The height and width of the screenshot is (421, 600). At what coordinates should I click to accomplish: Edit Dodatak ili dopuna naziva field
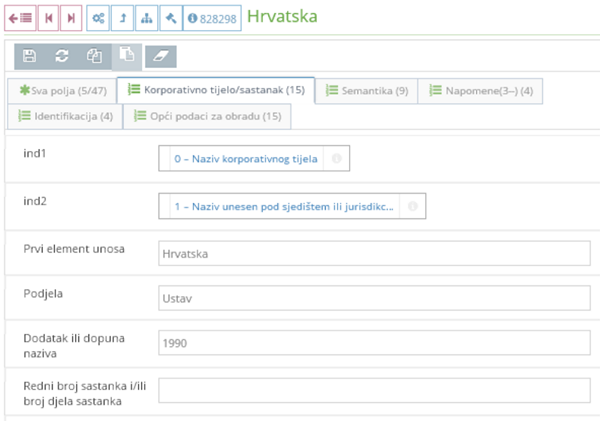point(374,343)
